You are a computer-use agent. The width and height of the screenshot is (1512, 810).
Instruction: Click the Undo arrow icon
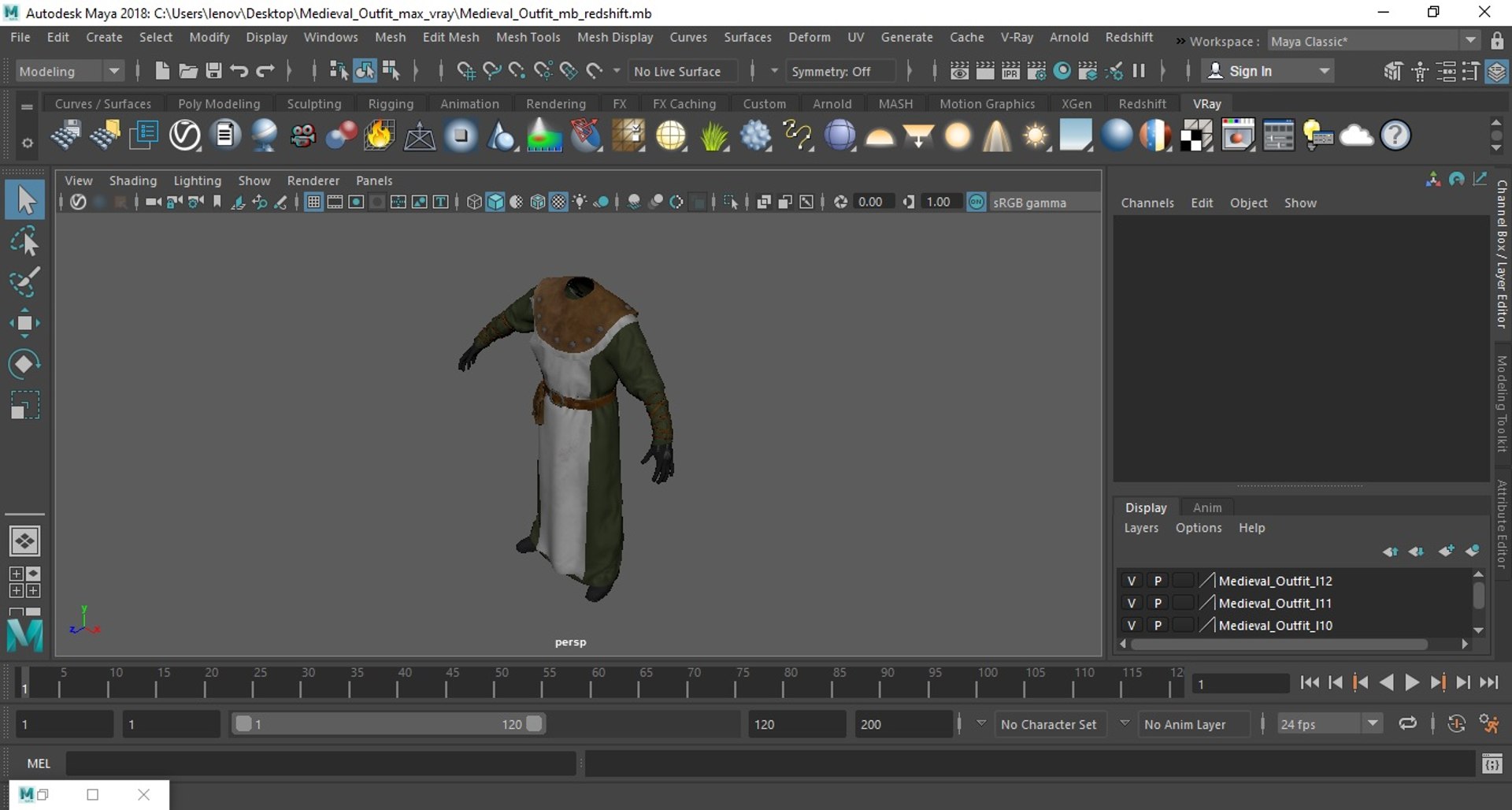[239, 71]
